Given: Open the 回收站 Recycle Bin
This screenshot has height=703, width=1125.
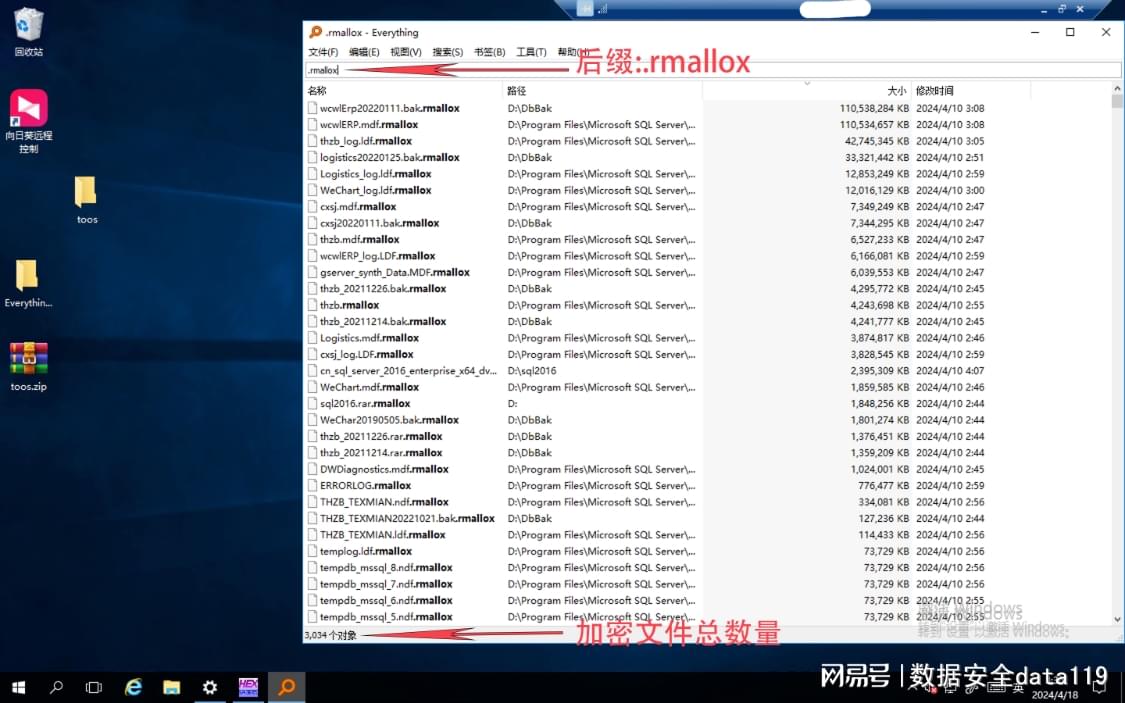Looking at the screenshot, I should 28,25.
